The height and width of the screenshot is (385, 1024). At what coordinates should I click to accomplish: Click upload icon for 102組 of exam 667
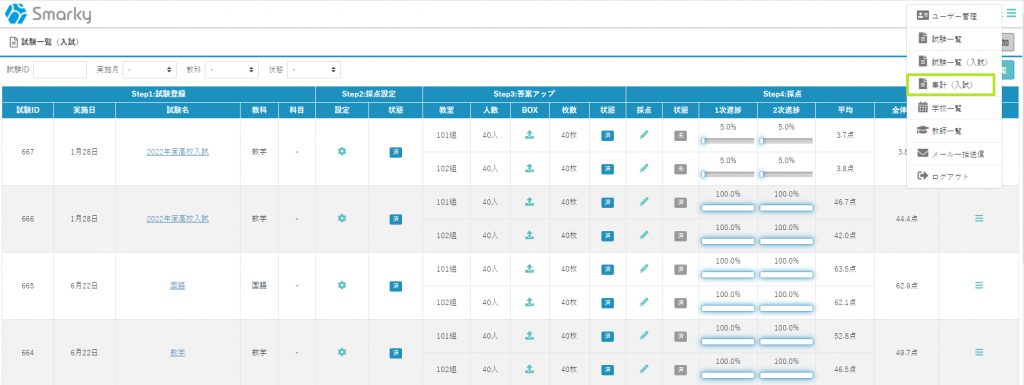[x=530, y=168]
